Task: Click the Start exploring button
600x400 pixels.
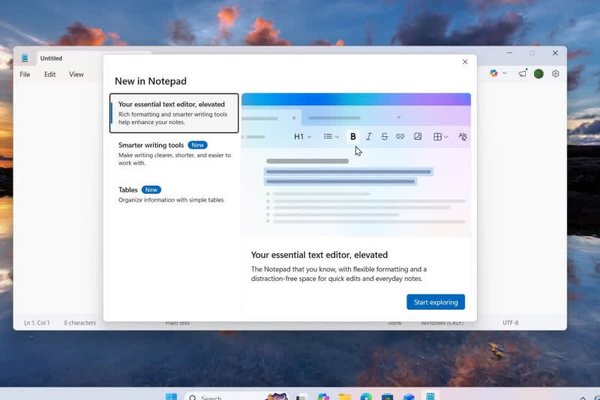Action: 435,302
